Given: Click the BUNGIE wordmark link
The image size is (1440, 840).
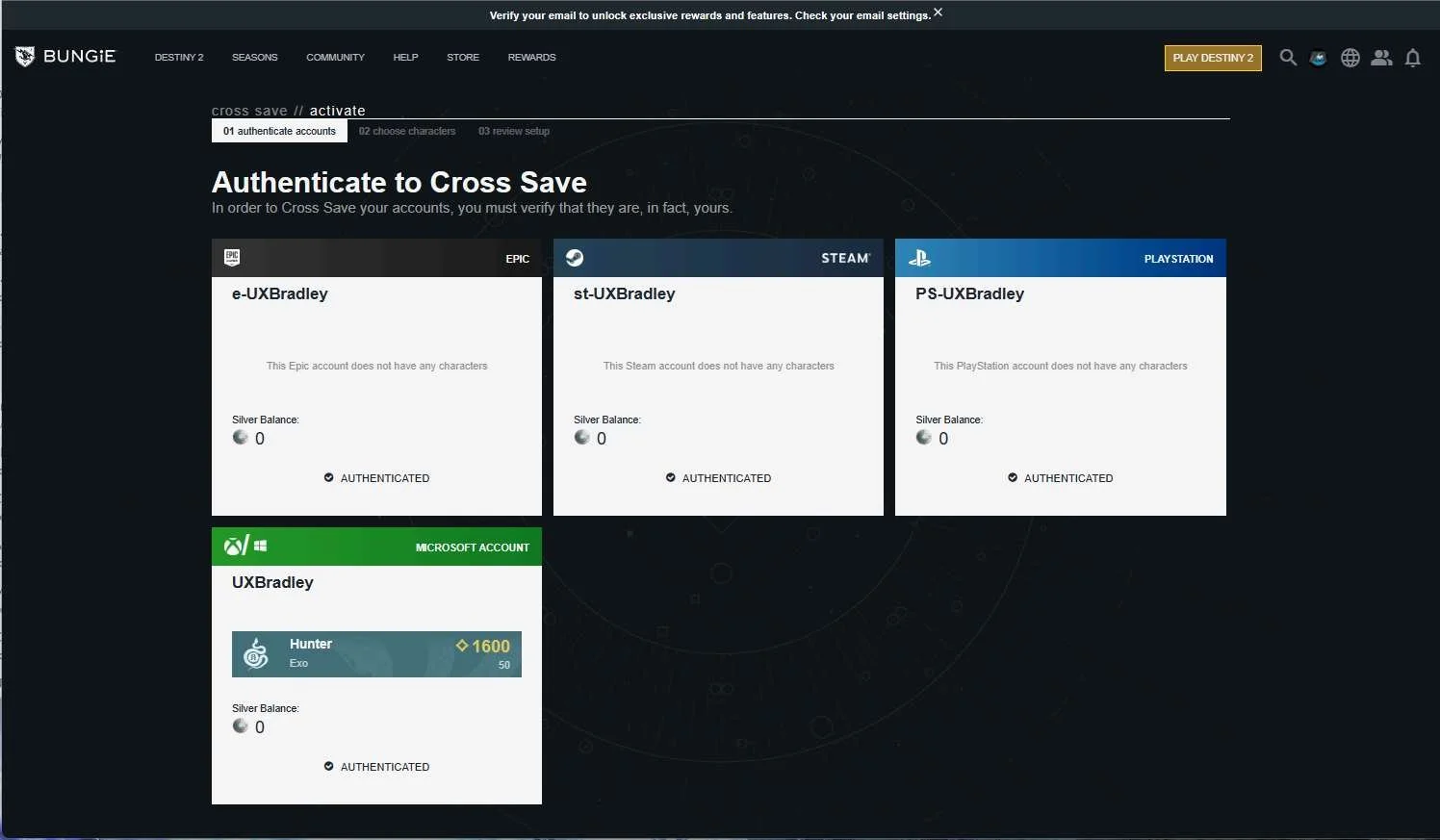Looking at the screenshot, I should click(x=79, y=57).
